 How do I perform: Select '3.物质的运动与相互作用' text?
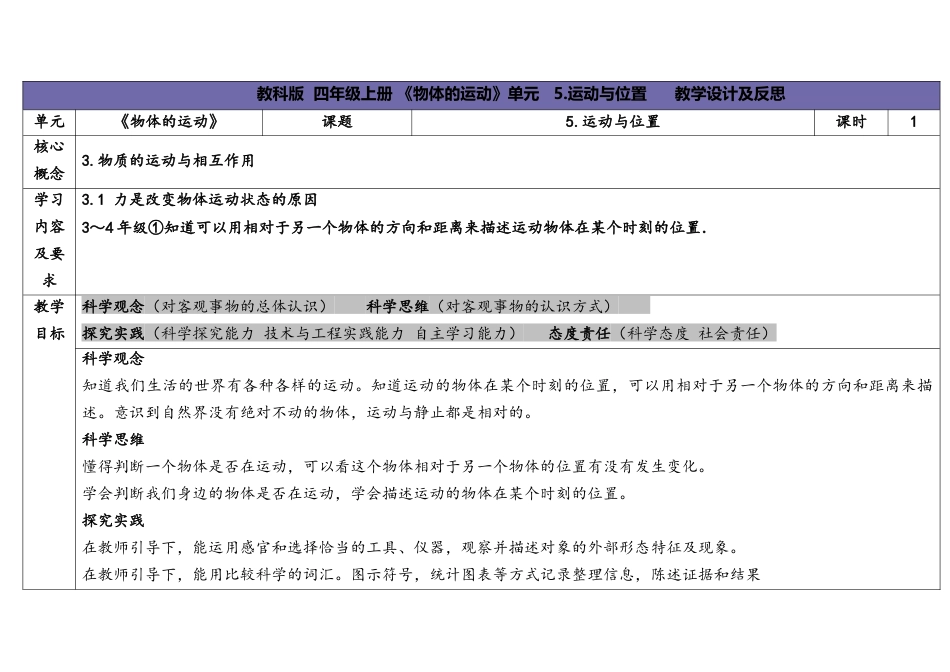[168, 161]
